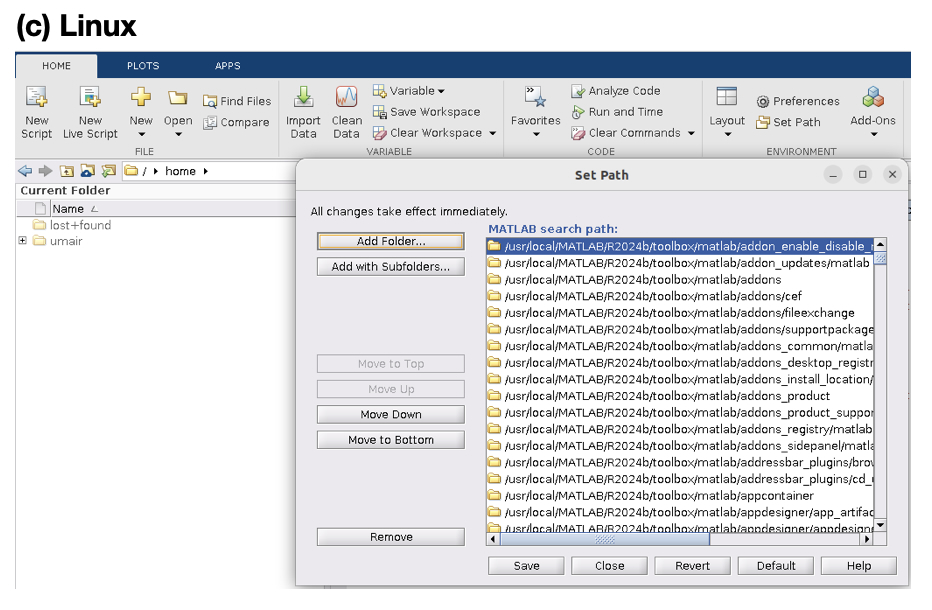Click Save Workspace

(x=426, y=112)
